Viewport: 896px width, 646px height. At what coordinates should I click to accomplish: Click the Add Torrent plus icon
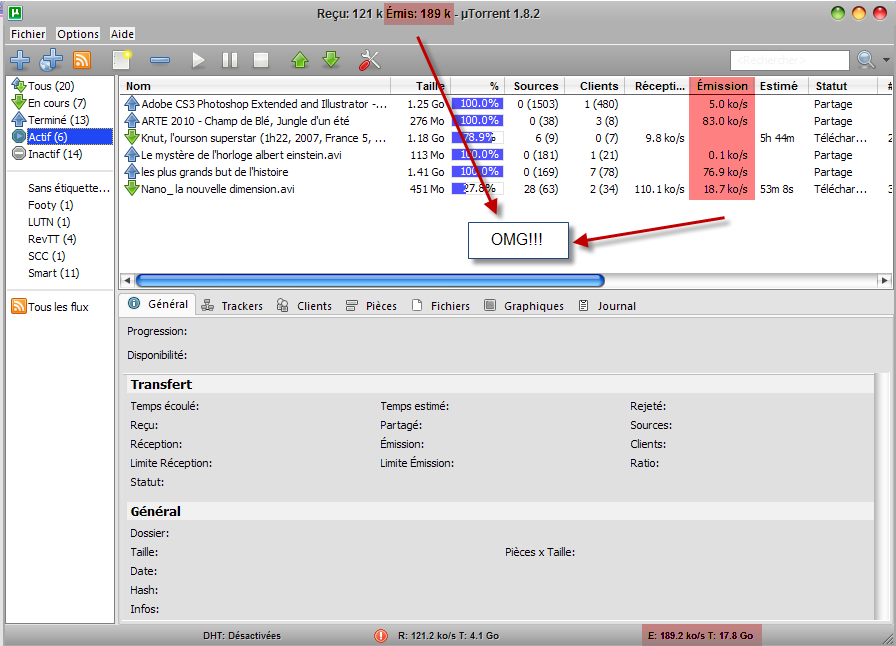coord(20,60)
